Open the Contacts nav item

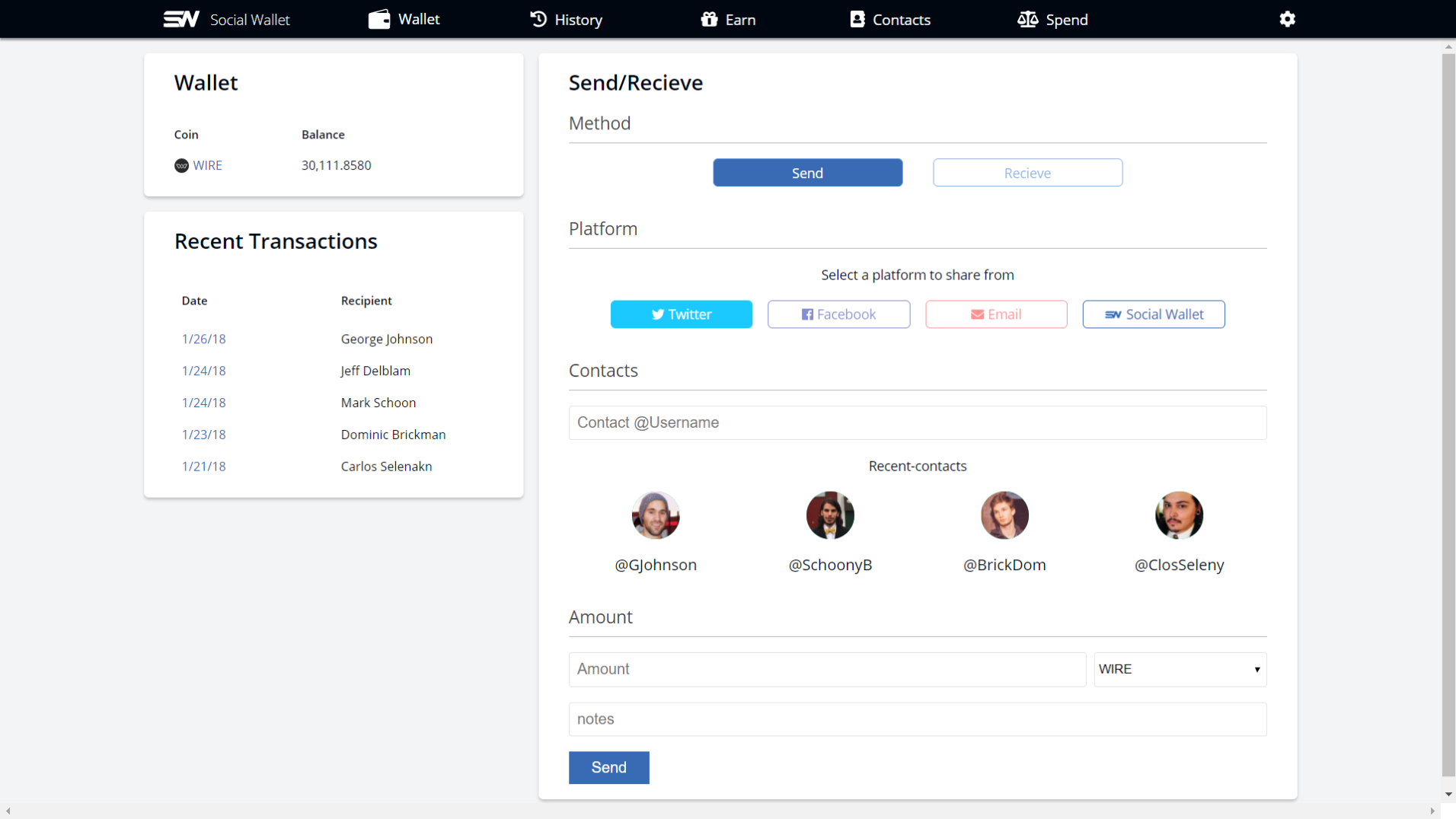890,19
